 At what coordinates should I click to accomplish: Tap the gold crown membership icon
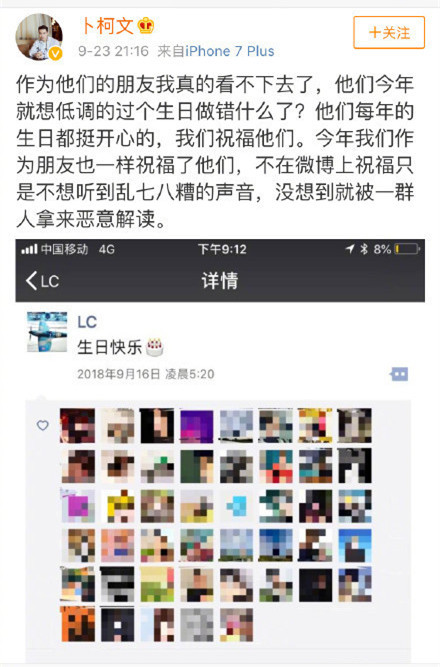pyautogui.click(x=146, y=26)
